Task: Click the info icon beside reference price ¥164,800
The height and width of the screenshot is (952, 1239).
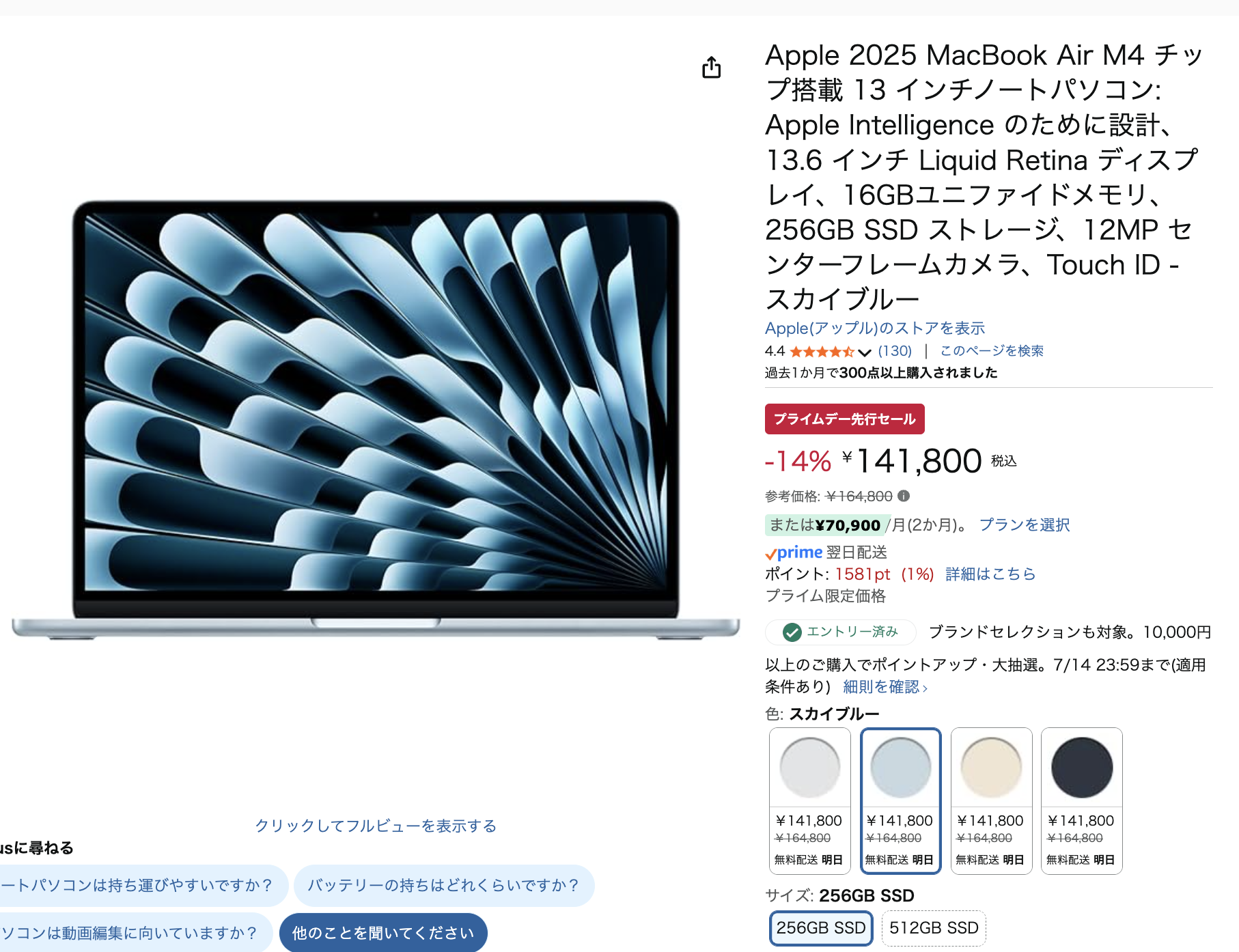Action: point(904,496)
